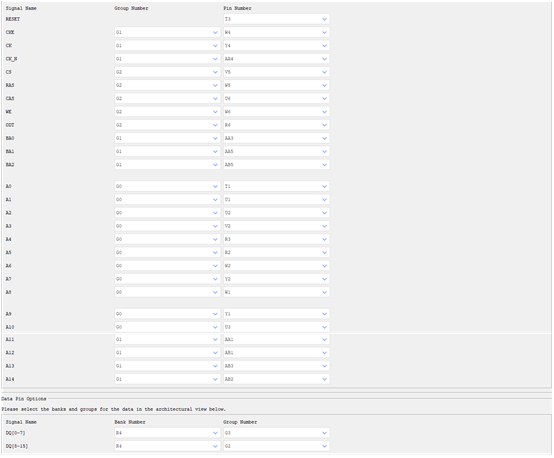The height and width of the screenshot is (458, 554).
Task: Open the A7 Pin Number dropdown
Action: click(276, 280)
